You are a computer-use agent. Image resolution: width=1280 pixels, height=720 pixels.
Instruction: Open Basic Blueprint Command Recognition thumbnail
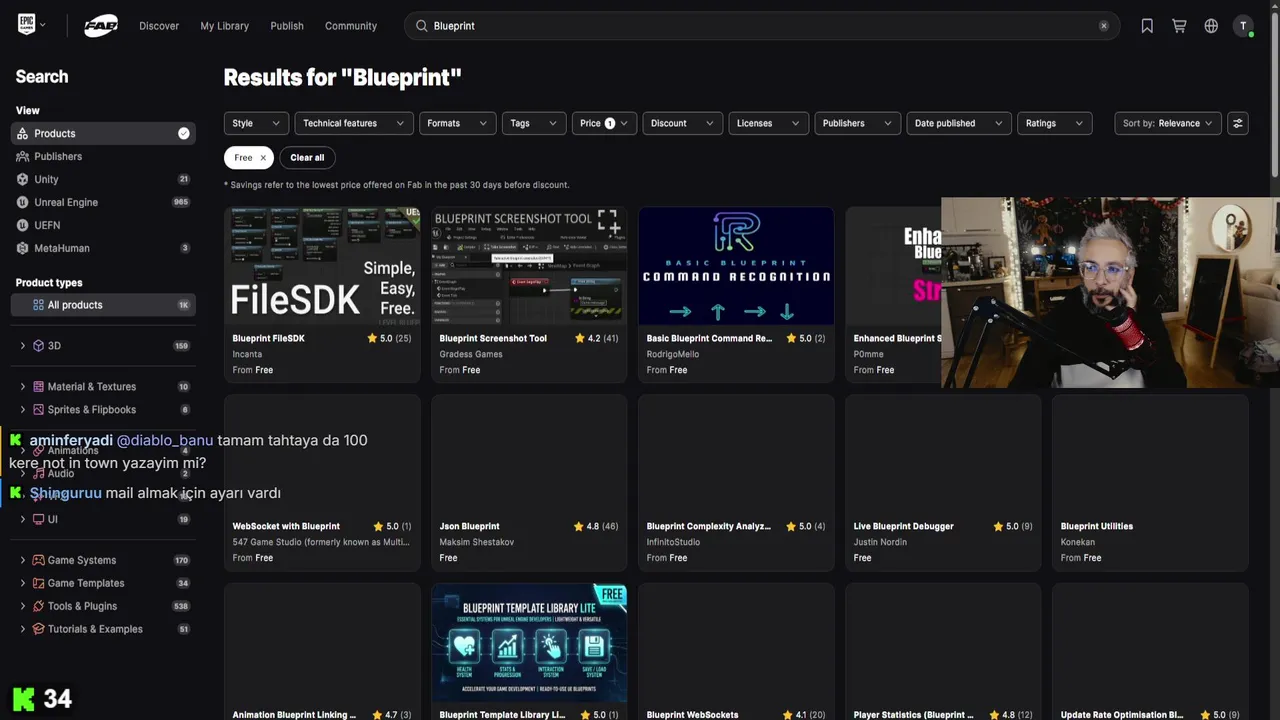coord(736,266)
